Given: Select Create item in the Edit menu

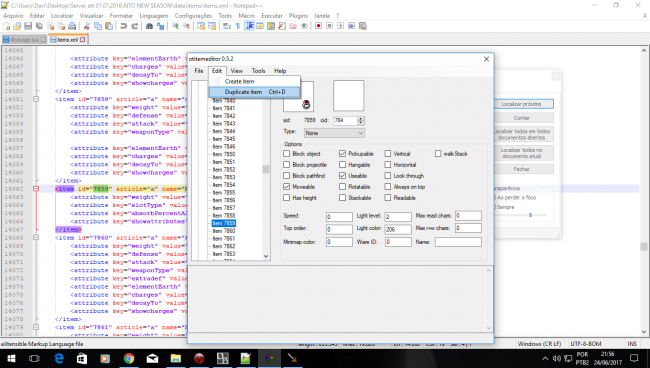Looking at the screenshot, I should point(255,82).
